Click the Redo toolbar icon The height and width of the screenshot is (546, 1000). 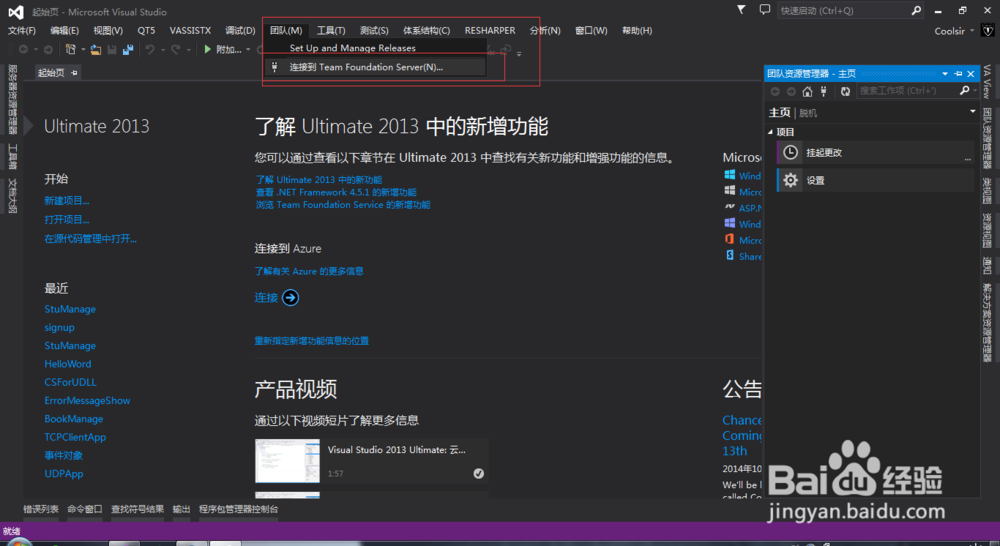pyautogui.click(x=175, y=49)
